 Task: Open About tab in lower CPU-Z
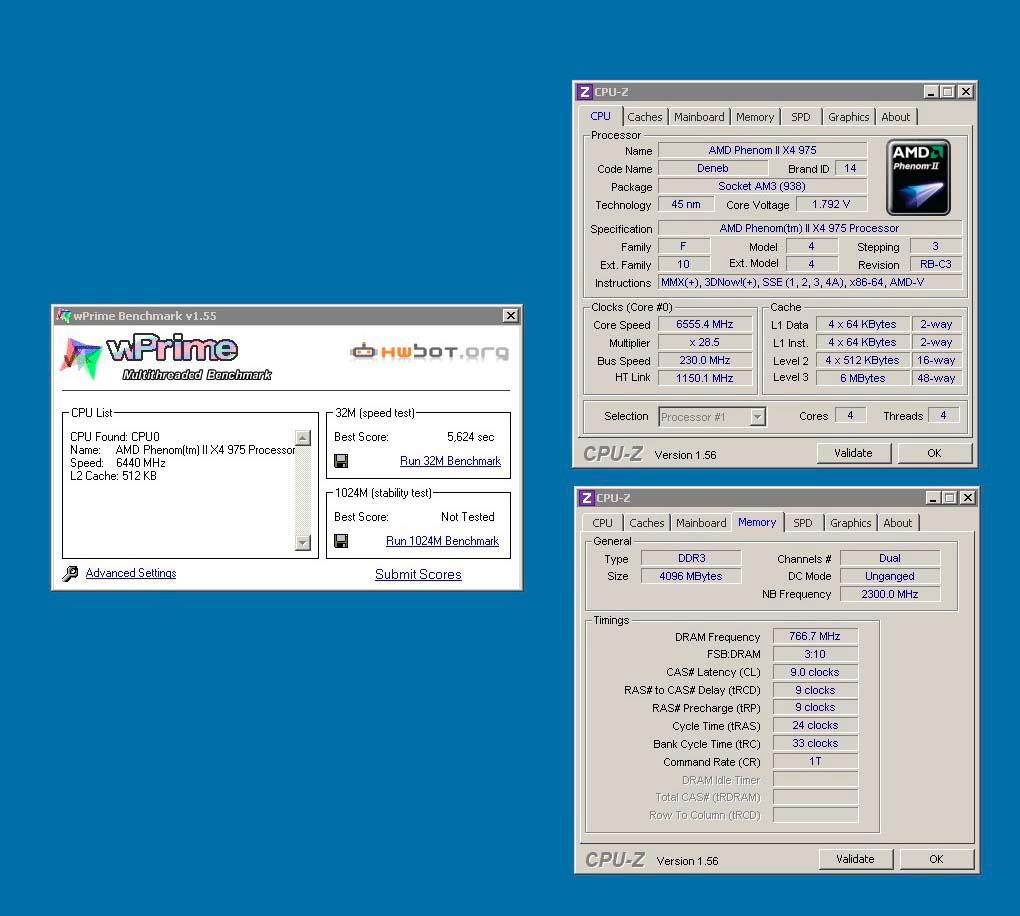(898, 523)
